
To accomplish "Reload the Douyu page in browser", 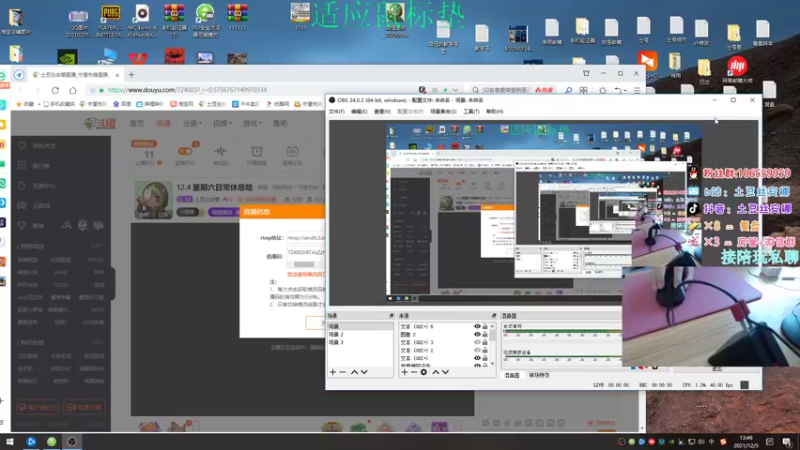I will pyautogui.click(x=55, y=90).
